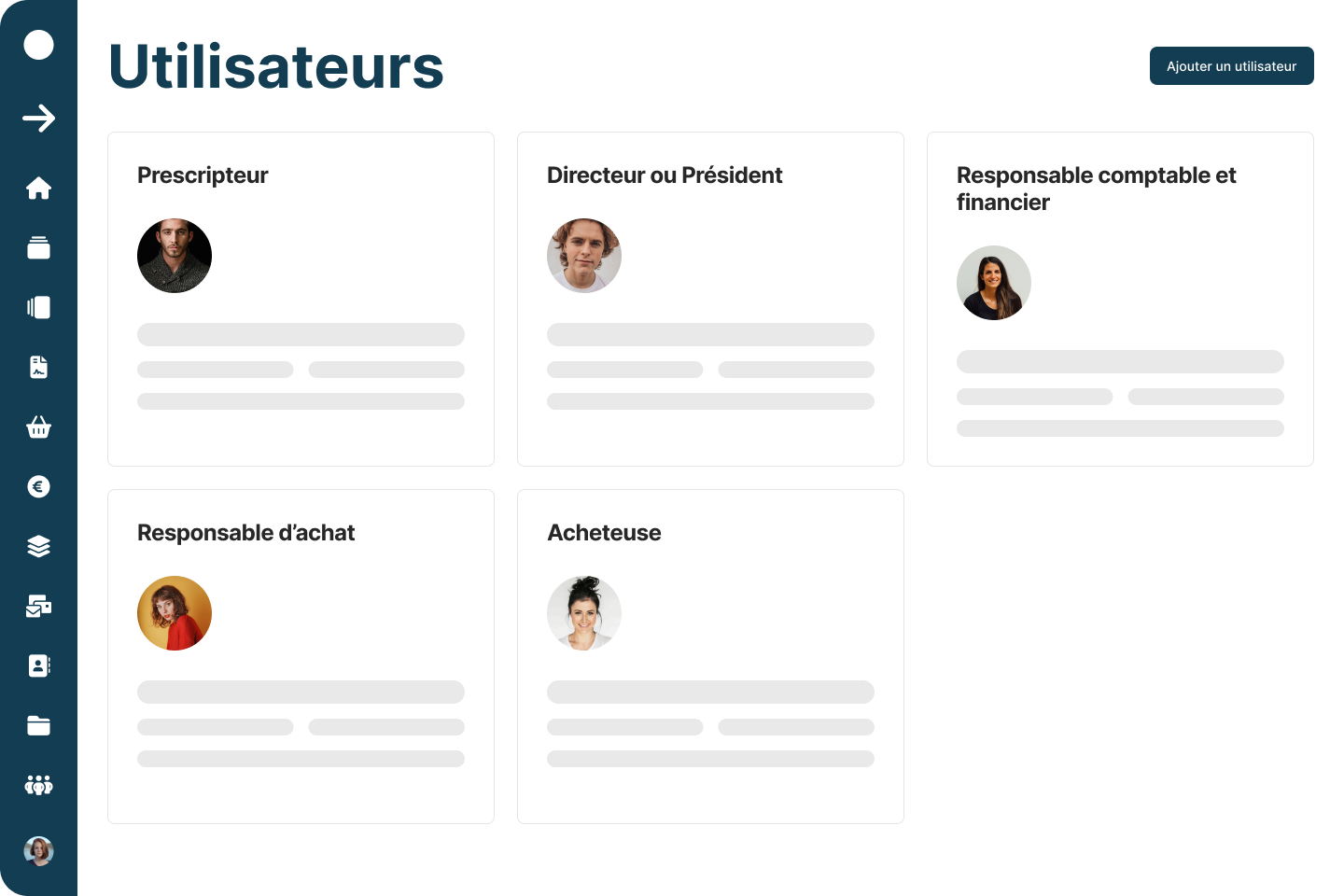Open the folder icon in sidebar

coord(38,726)
